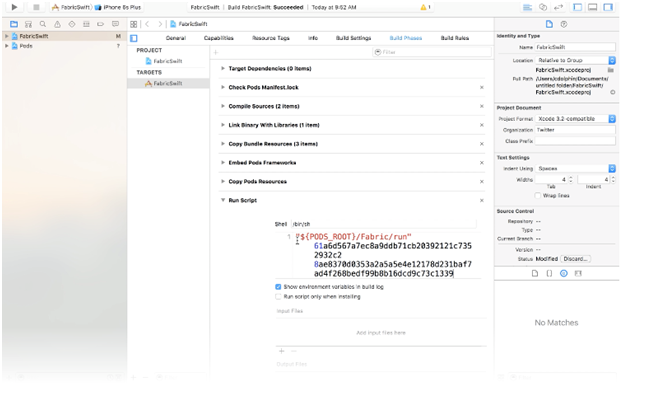Screen dimensions: 646x395
Task: Toggle the Debug area pane
Action: click(x=592, y=7)
